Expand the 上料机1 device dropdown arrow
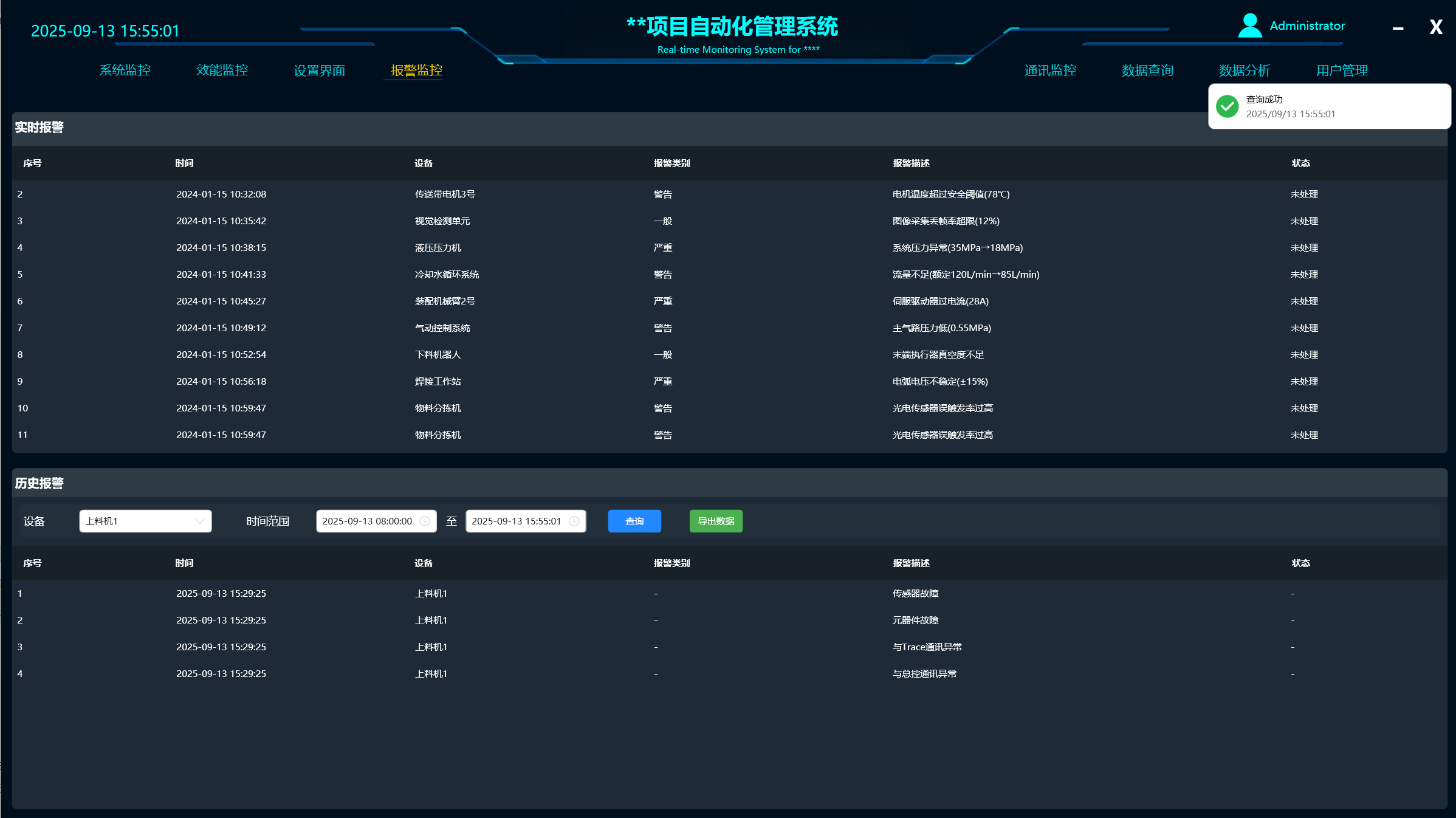 click(x=199, y=521)
